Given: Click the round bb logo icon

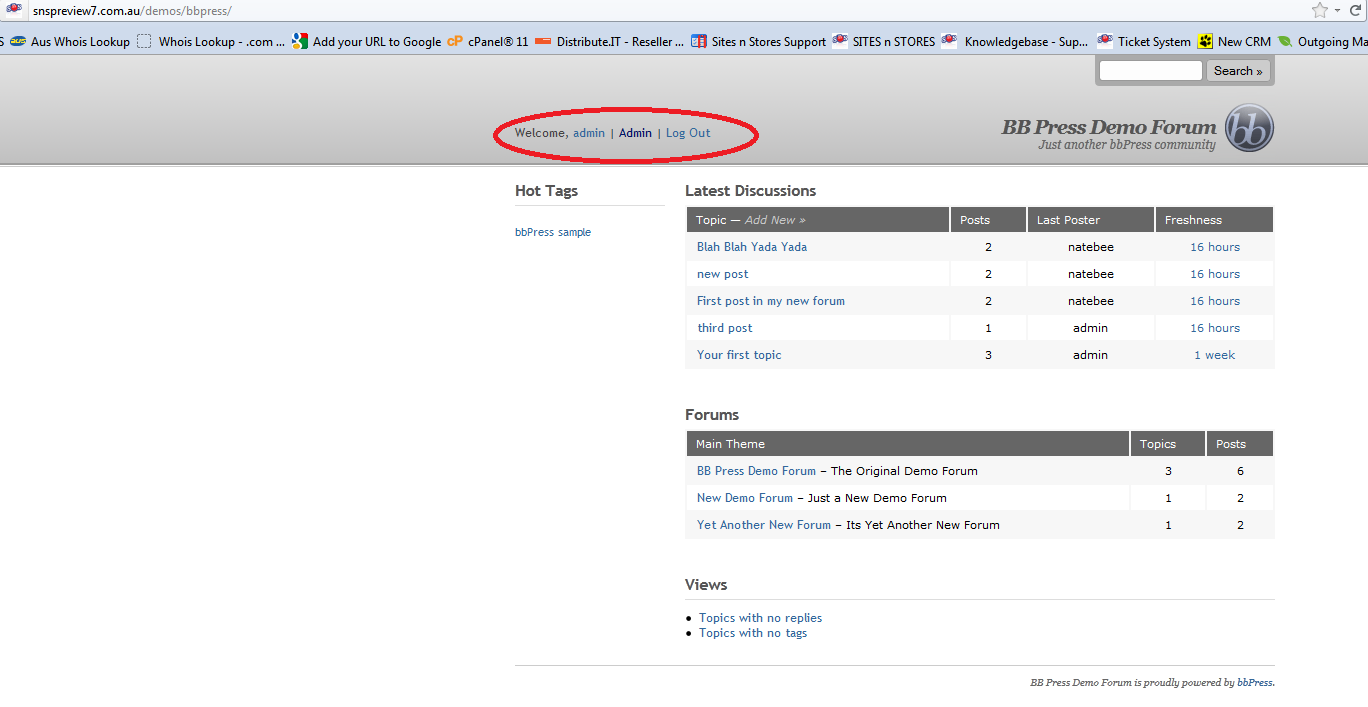Looking at the screenshot, I should [x=1249, y=129].
